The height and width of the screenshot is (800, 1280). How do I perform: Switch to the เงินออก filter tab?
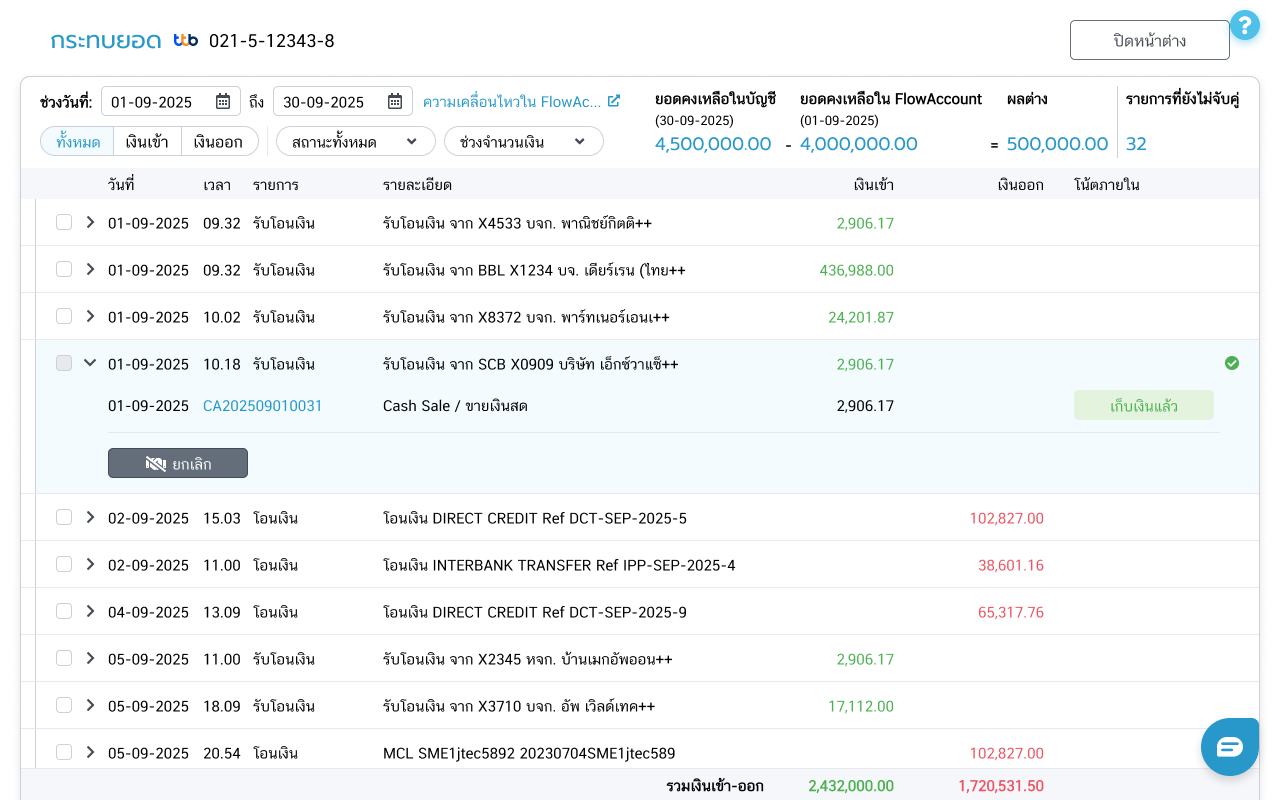(218, 141)
